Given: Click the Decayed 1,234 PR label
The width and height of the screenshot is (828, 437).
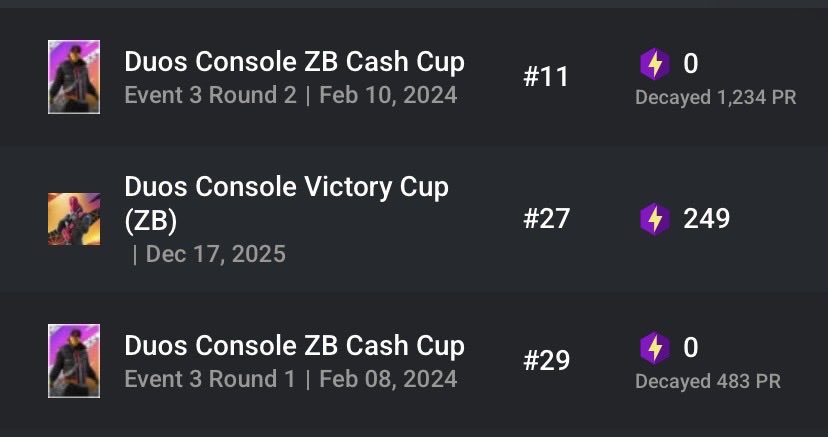Looking at the screenshot, I should click(x=716, y=98).
